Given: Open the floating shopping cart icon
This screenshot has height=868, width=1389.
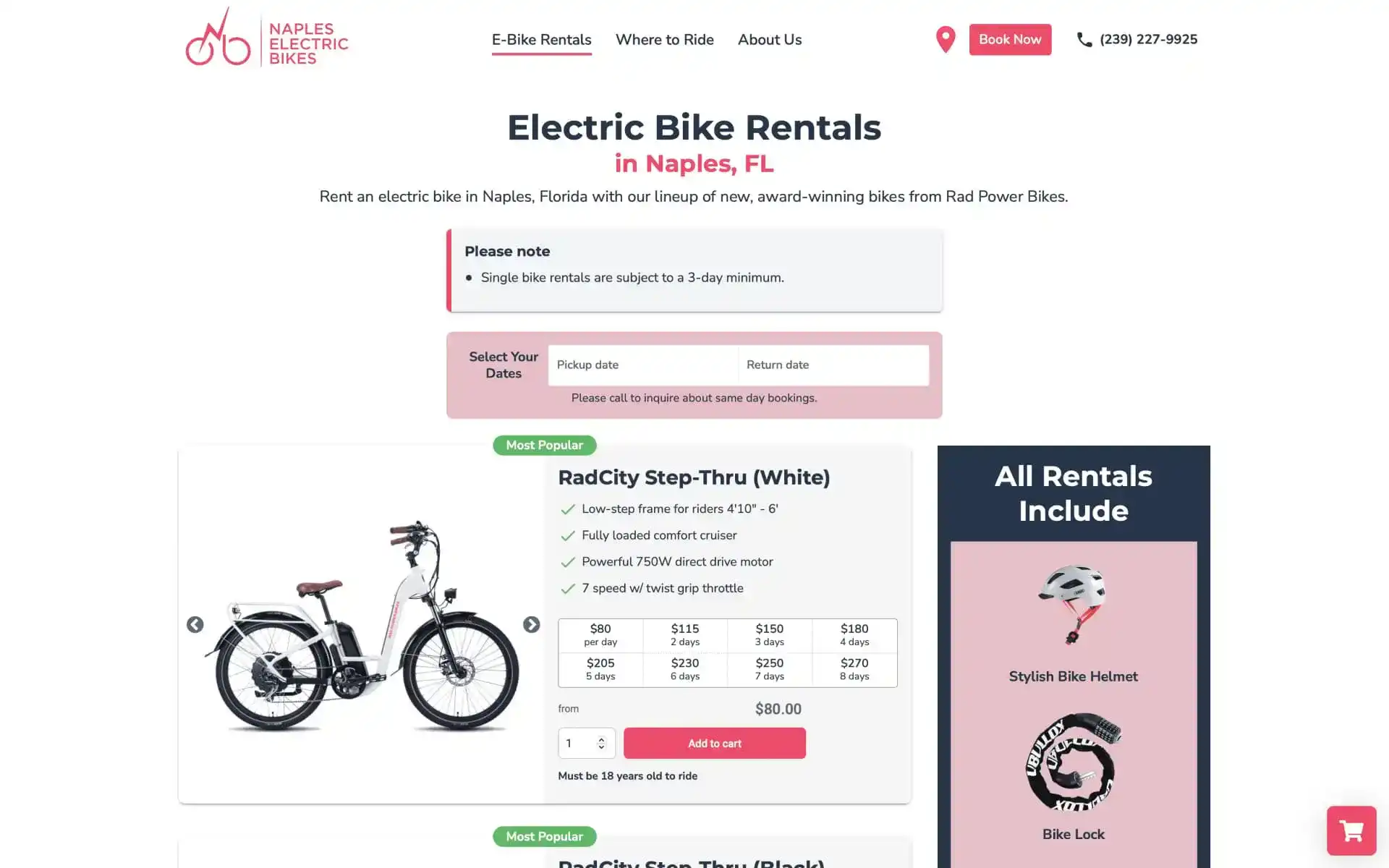Looking at the screenshot, I should [x=1351, y=831].
